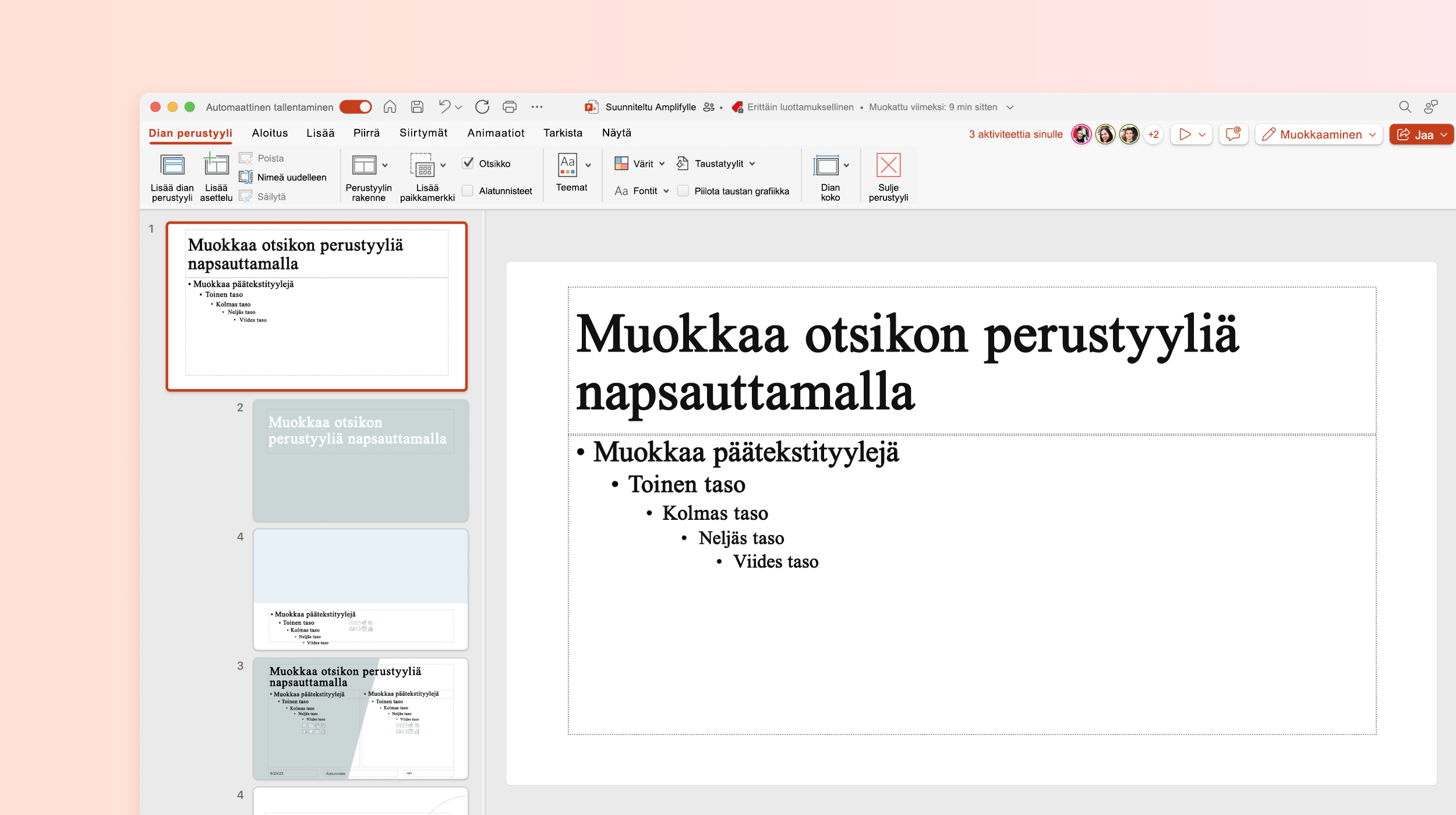Toggle Automaattinen tallentaminen autosave switch

point(356,107)
